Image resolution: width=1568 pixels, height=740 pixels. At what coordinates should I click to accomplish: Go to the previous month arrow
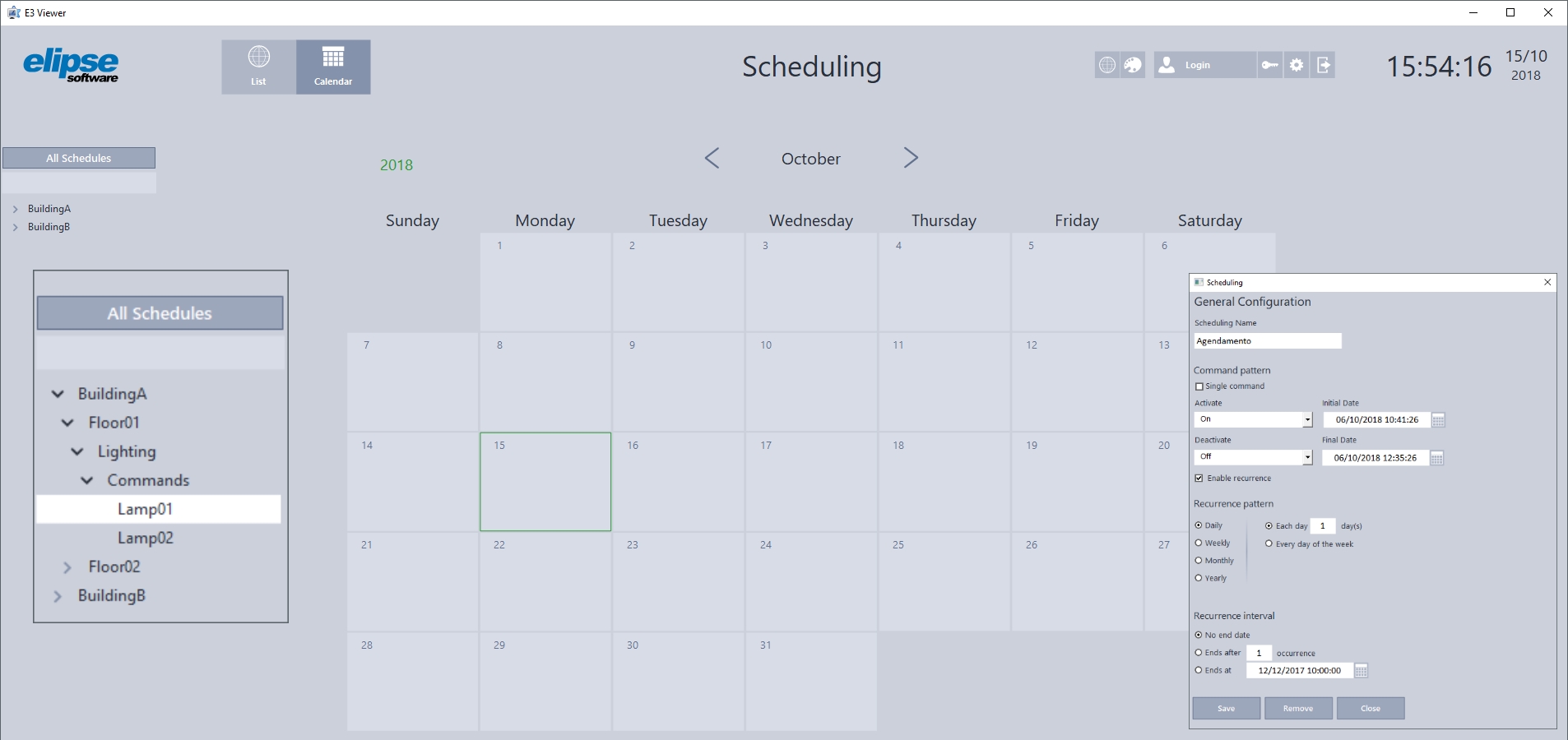click(x=712, y=158)
